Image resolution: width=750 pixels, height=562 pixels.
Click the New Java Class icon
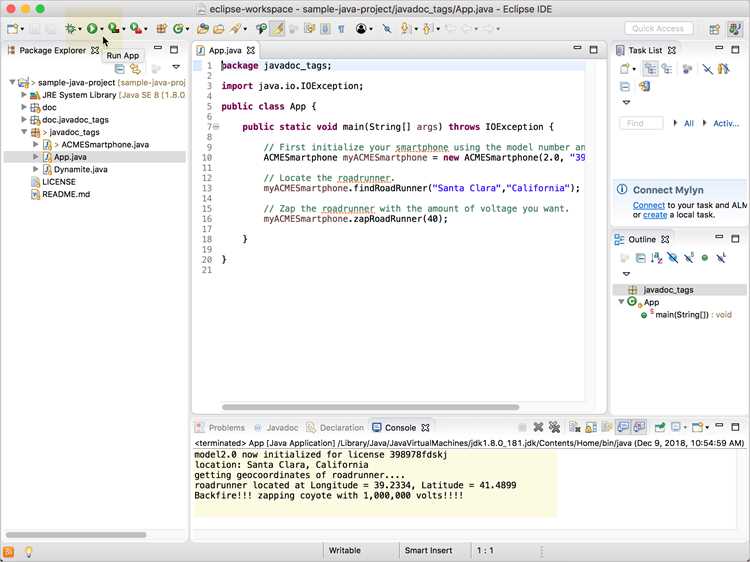(178, 29)
